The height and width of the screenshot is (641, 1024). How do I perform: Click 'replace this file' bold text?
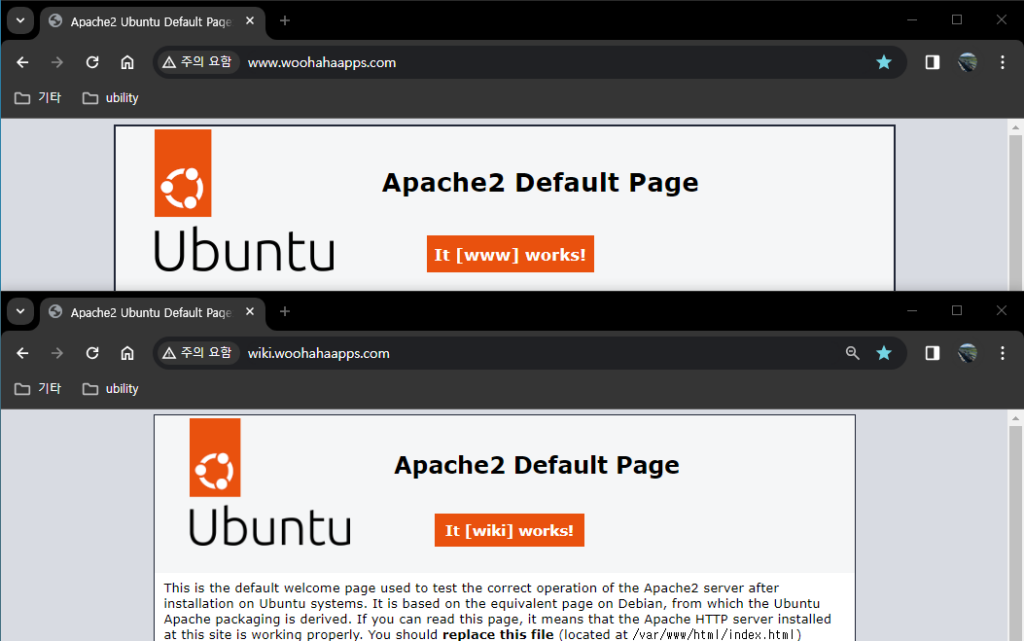[x=498, y=634]
